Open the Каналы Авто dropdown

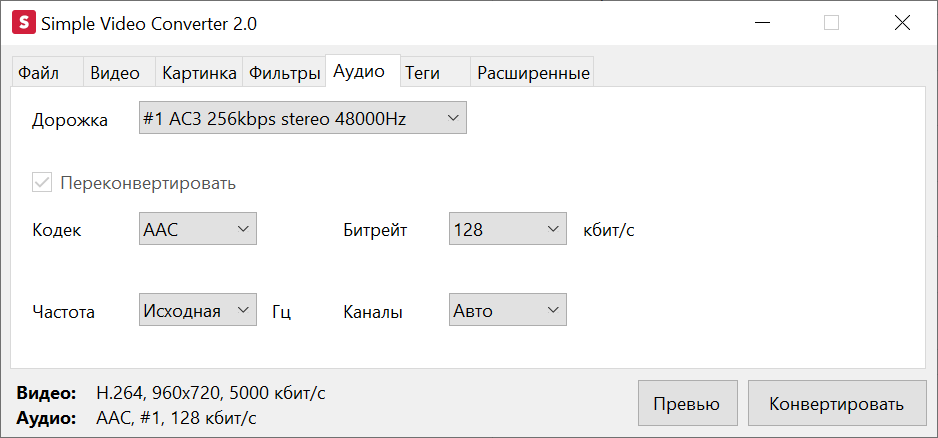pyautogui.click(x=507, y=310)
